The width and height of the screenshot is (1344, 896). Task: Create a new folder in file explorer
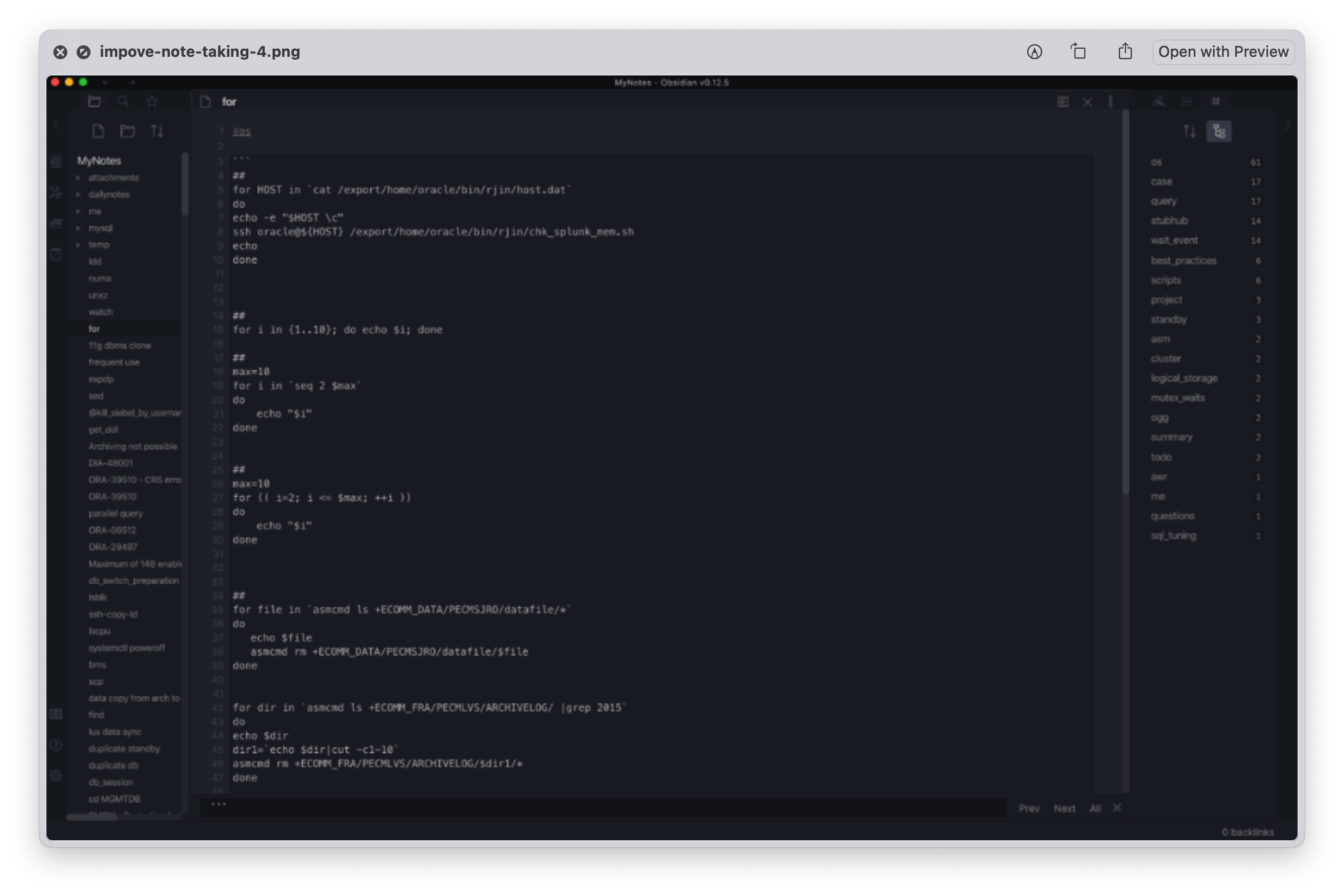[128, 131]
